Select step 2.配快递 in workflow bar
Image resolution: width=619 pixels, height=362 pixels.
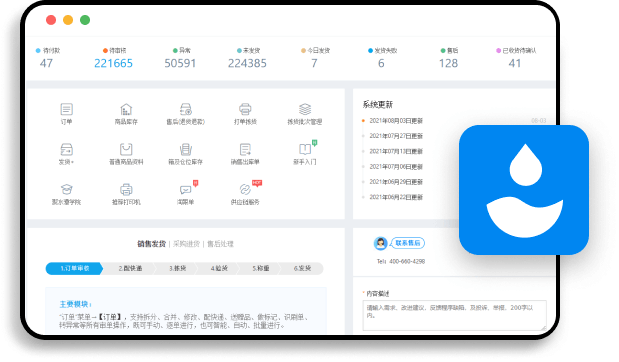(x=130, y=268)
